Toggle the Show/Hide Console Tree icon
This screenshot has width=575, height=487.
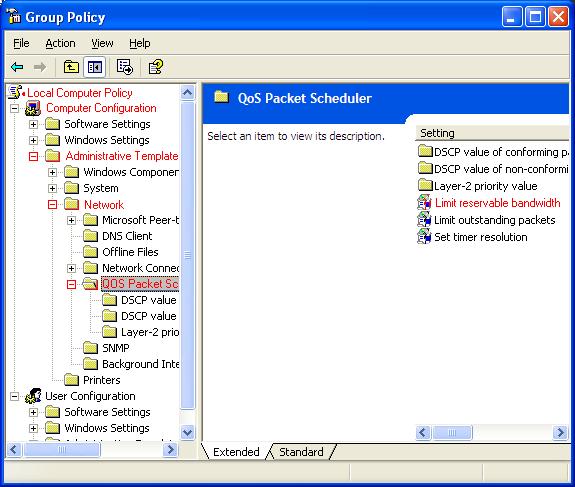pyautogui.click(x=95, y=67)
